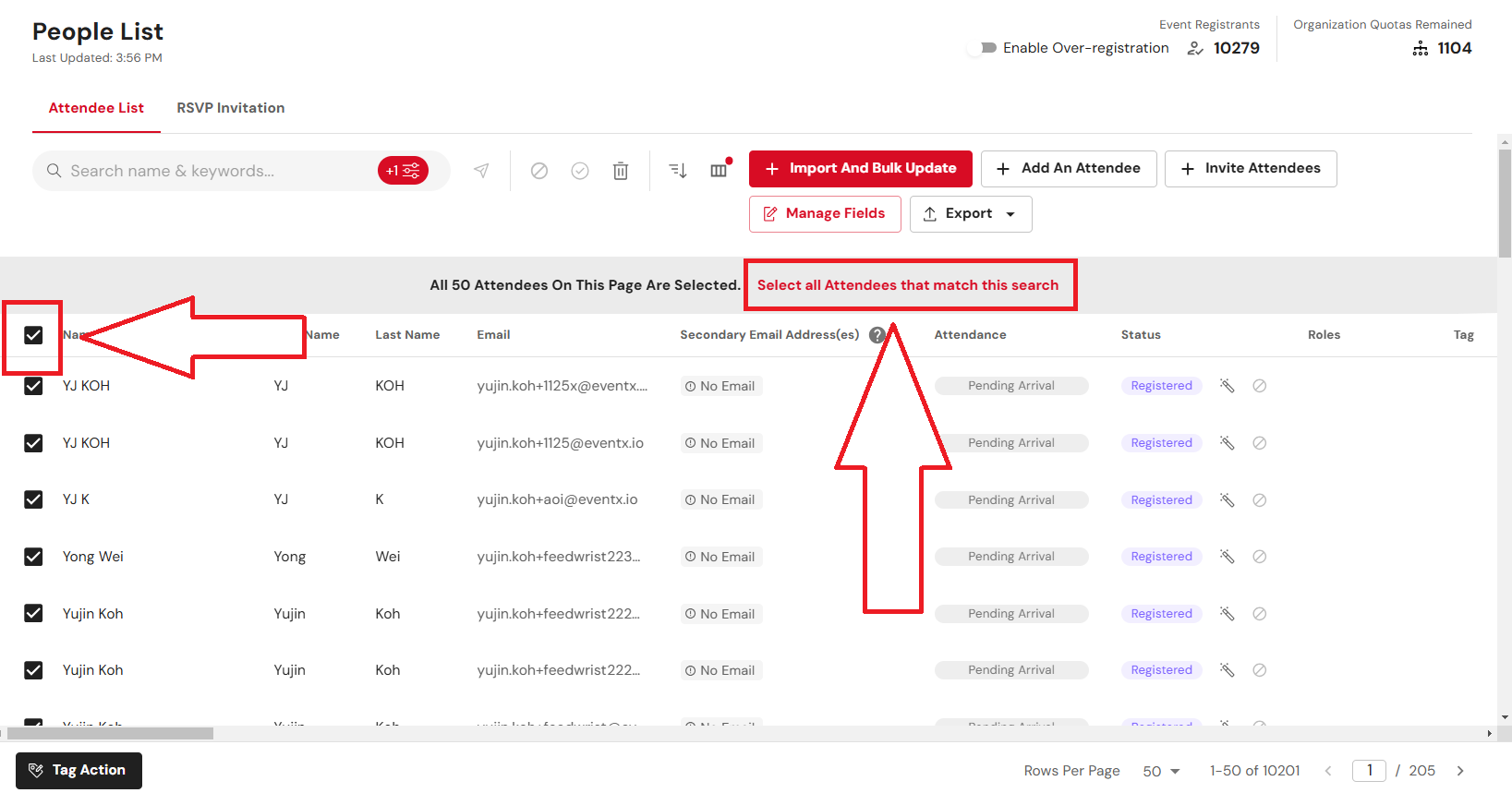The image size is (1512, 793).
Task: Click wristband icon in yujin.koh+1125@eventx.io row
Action: tap(1228, 443)
